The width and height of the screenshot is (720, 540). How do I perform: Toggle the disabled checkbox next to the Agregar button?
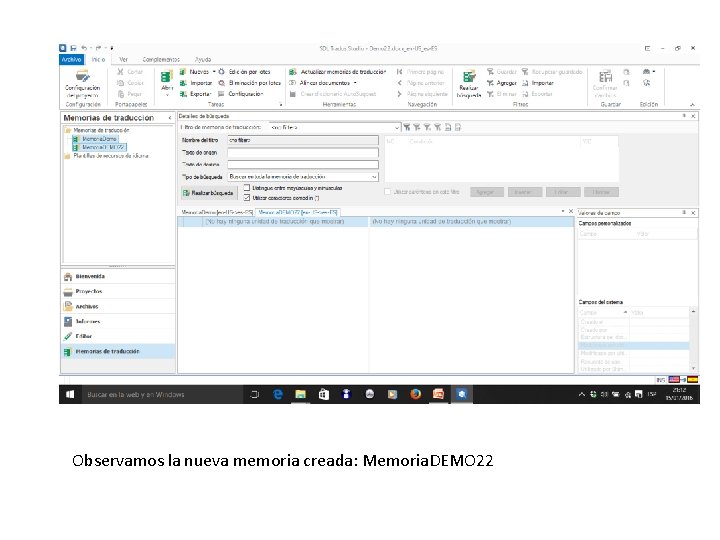pyautogui.click(x=388, y=192)
